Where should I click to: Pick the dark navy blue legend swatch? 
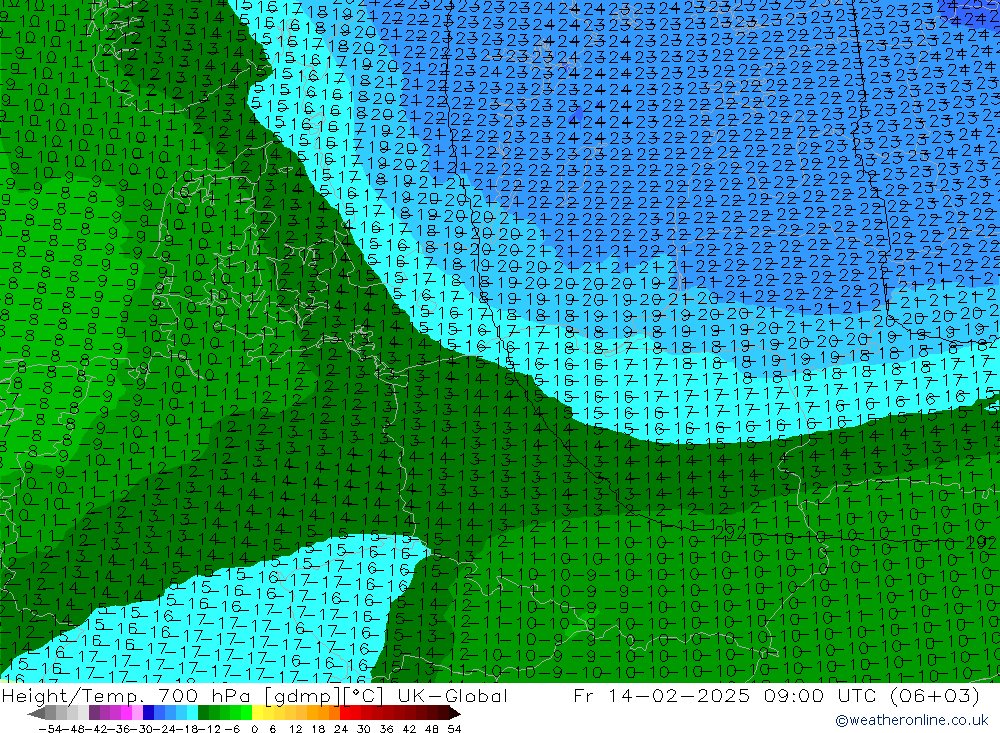click(x=148, y=713)
